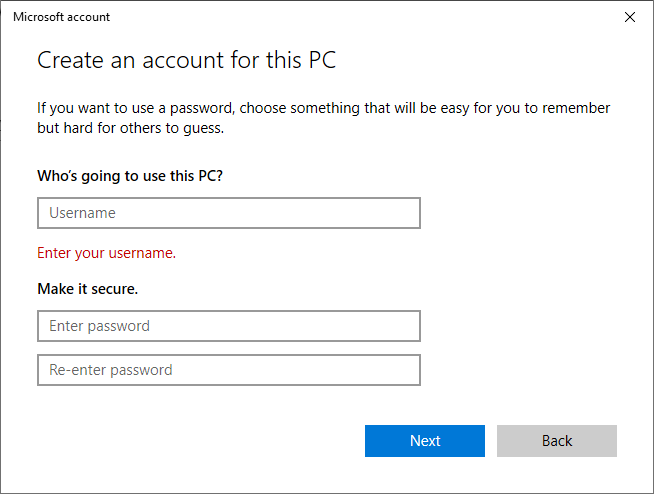
Task: Click the red 'Enter your username.' error message
Action: pyautogui.click(x=106, y=253)
